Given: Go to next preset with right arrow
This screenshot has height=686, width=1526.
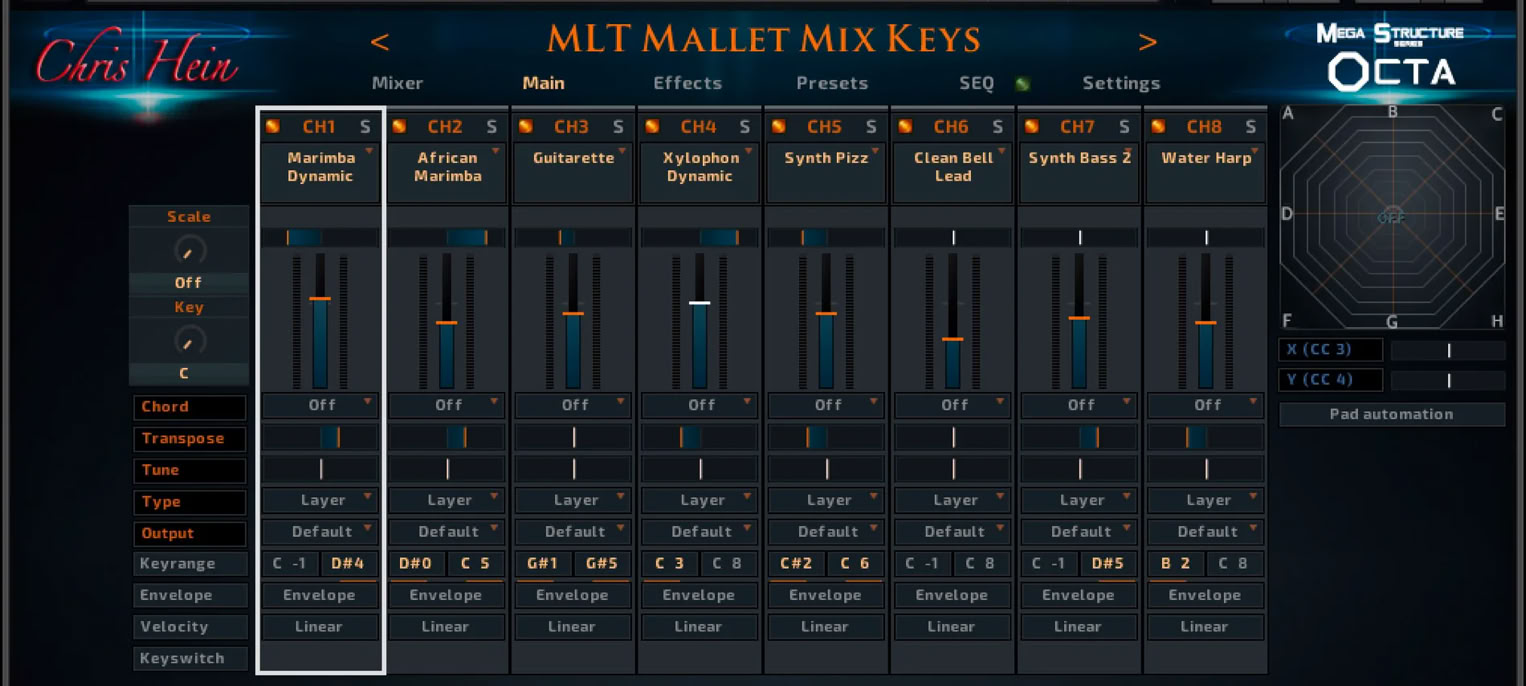Looking at the screenshot, I should point(1148,42).
